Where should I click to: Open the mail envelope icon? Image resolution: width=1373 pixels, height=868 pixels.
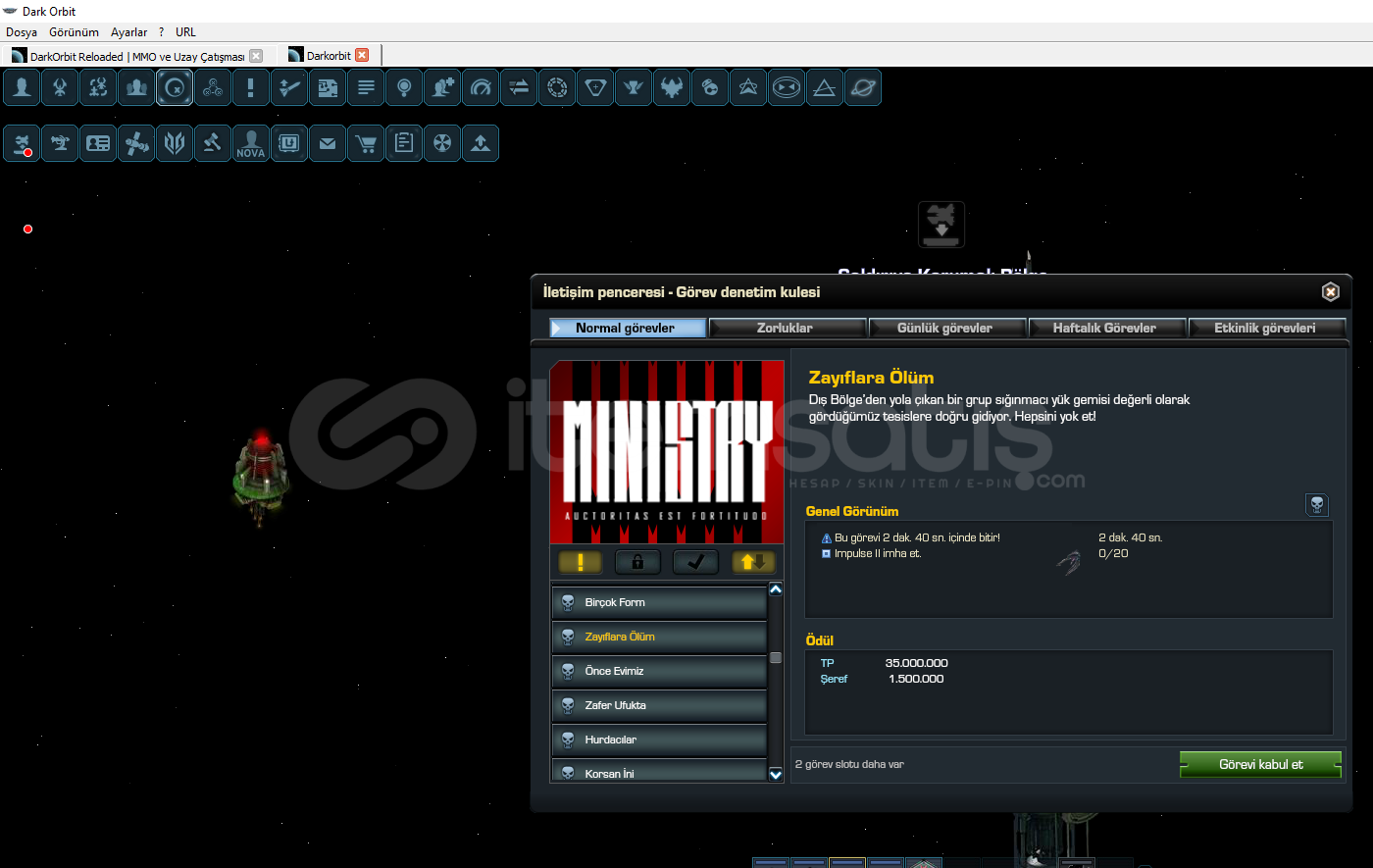coord(328,143)
